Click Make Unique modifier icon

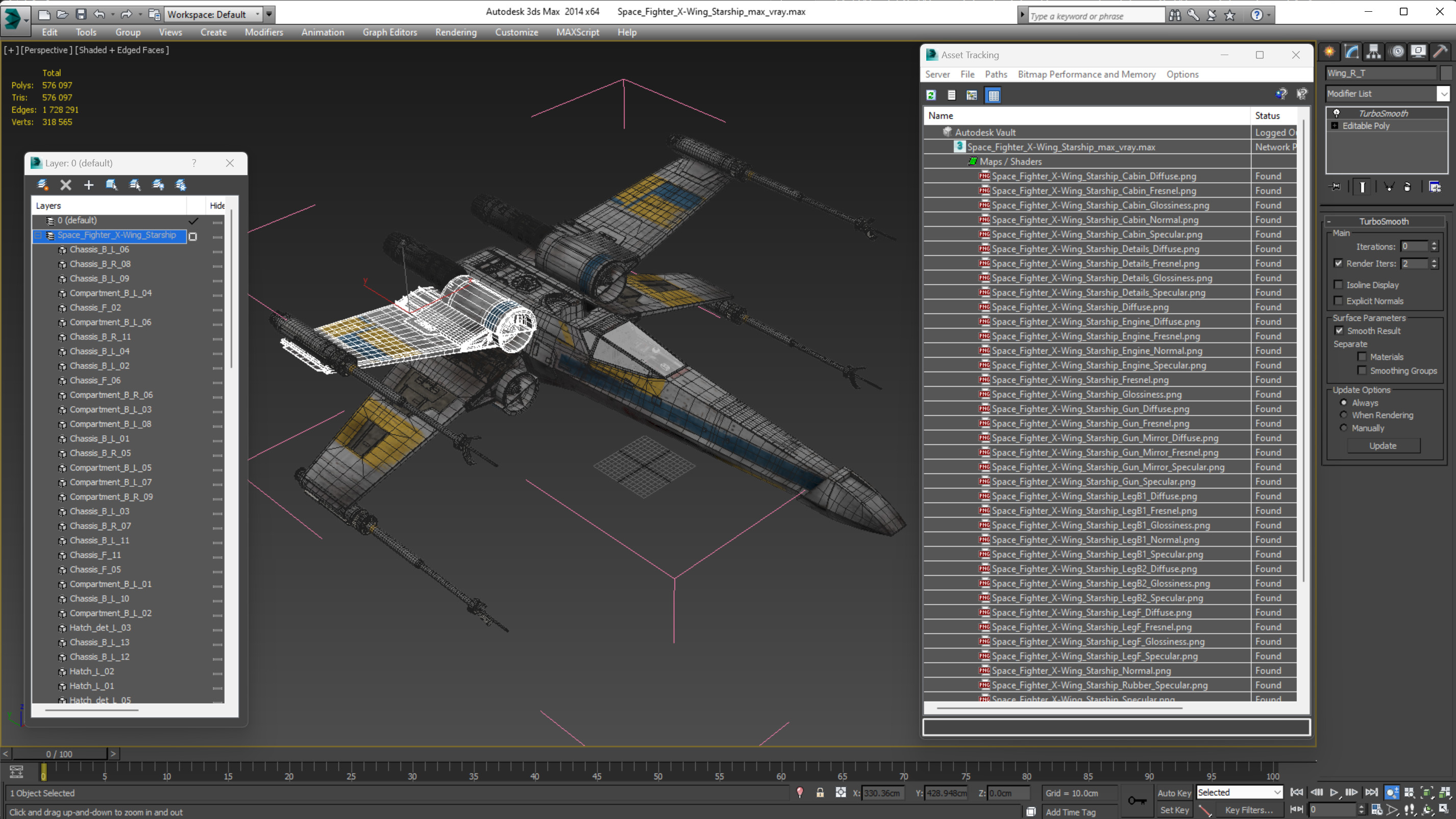[1389, 187]
